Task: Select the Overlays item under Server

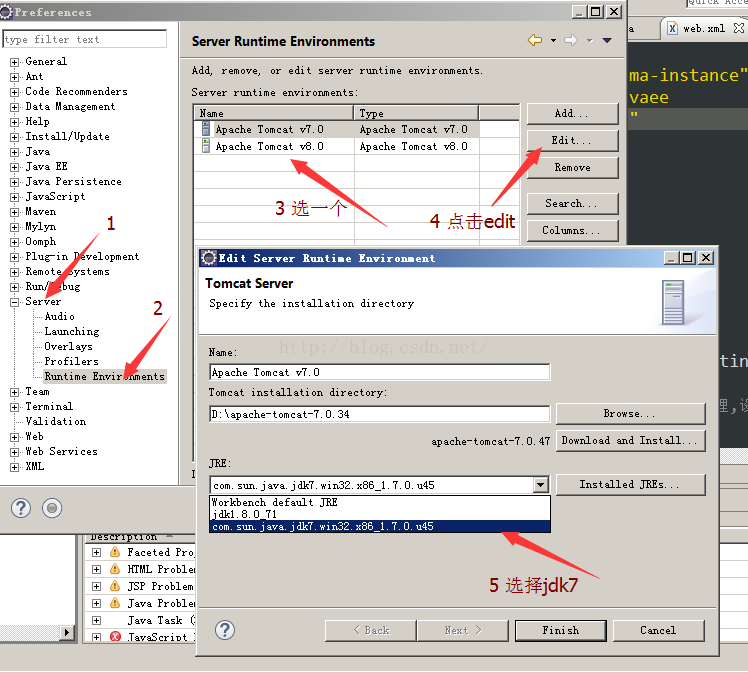Action: point(69,346)
